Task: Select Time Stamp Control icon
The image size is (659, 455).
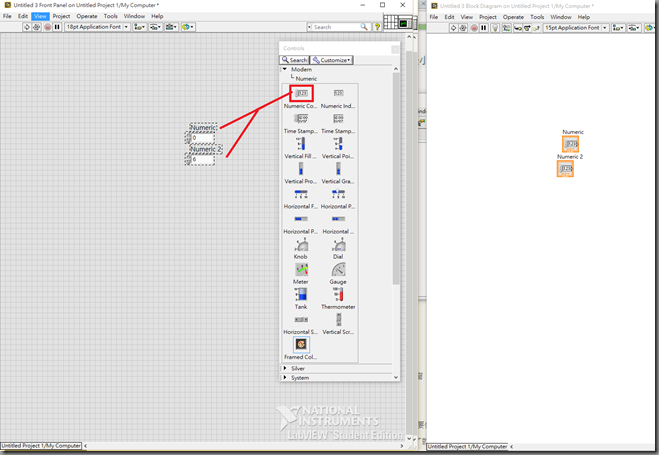Action: click(301, 118)
